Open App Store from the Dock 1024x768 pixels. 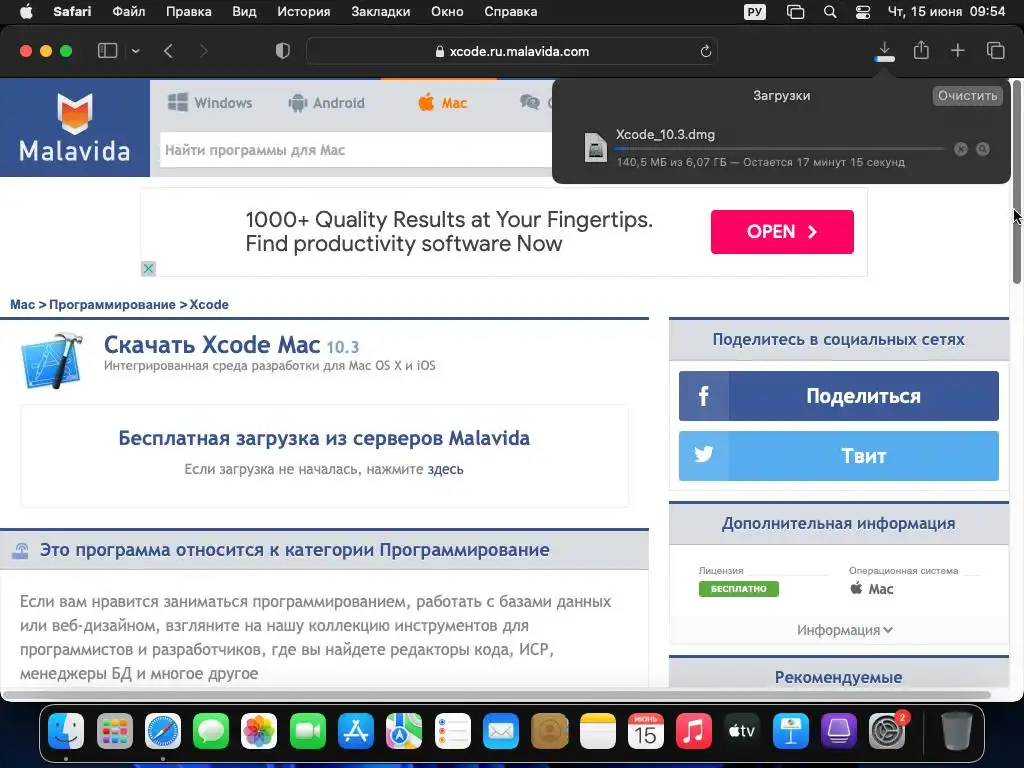[x=356, y=731]
